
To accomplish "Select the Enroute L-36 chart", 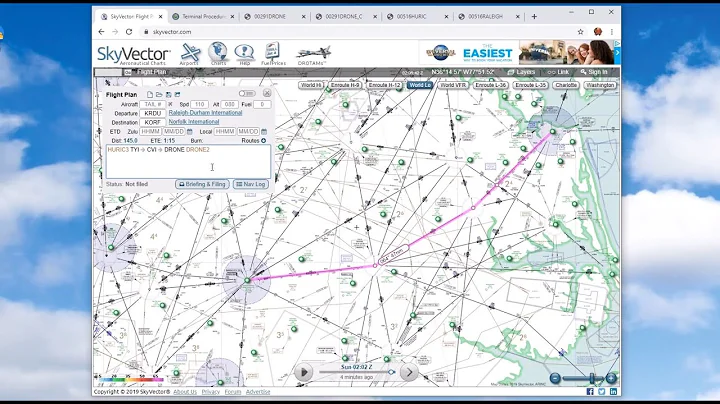I will pos(490,85).
